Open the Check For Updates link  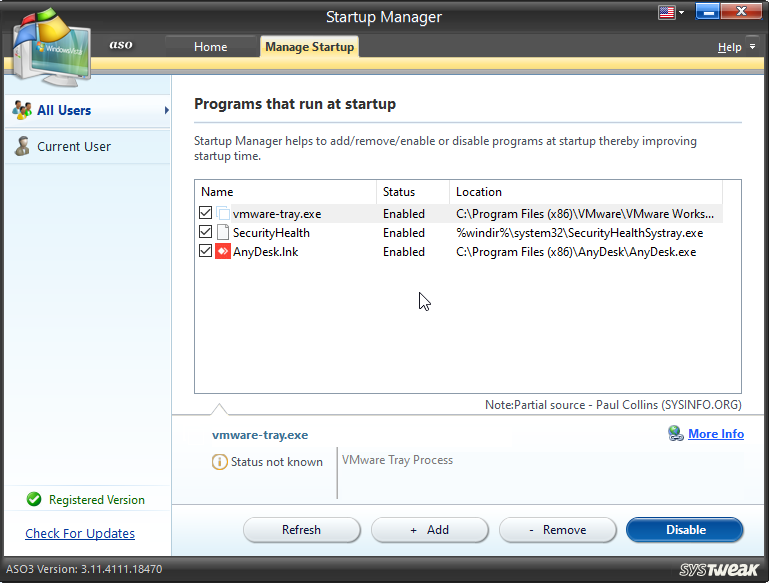click(x=80, y=534)
